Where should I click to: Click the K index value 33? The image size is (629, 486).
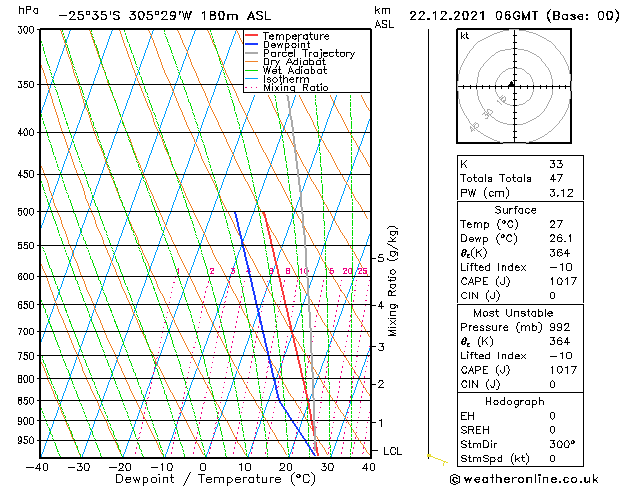[556, 164]
